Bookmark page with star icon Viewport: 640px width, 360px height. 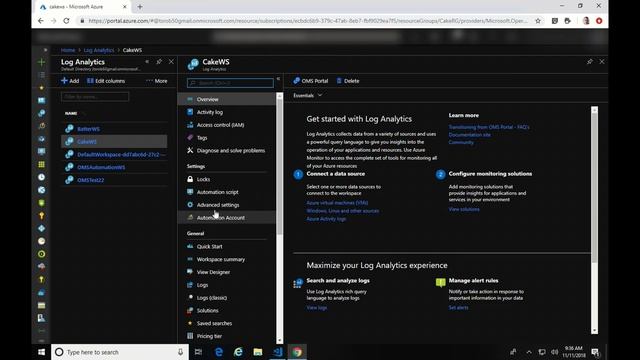tap(538, 21)
